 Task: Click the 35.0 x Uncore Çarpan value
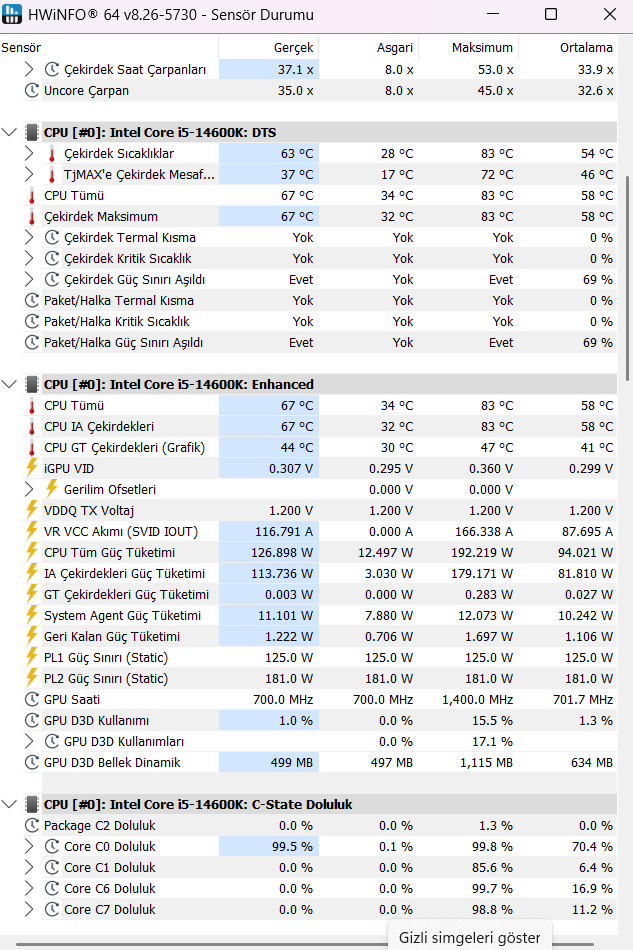(x=296, y=91)
